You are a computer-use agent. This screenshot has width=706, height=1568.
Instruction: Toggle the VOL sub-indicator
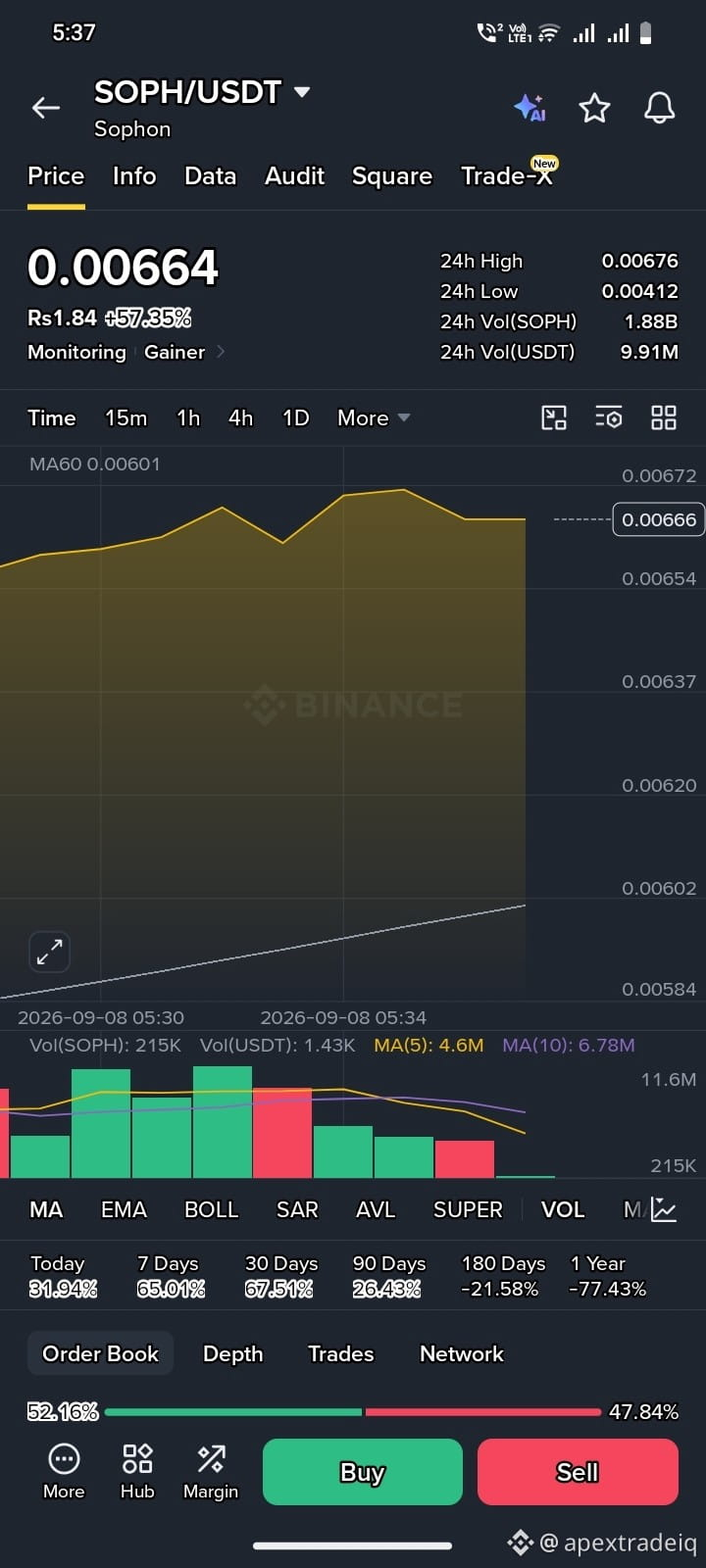tap(563, 1209)
